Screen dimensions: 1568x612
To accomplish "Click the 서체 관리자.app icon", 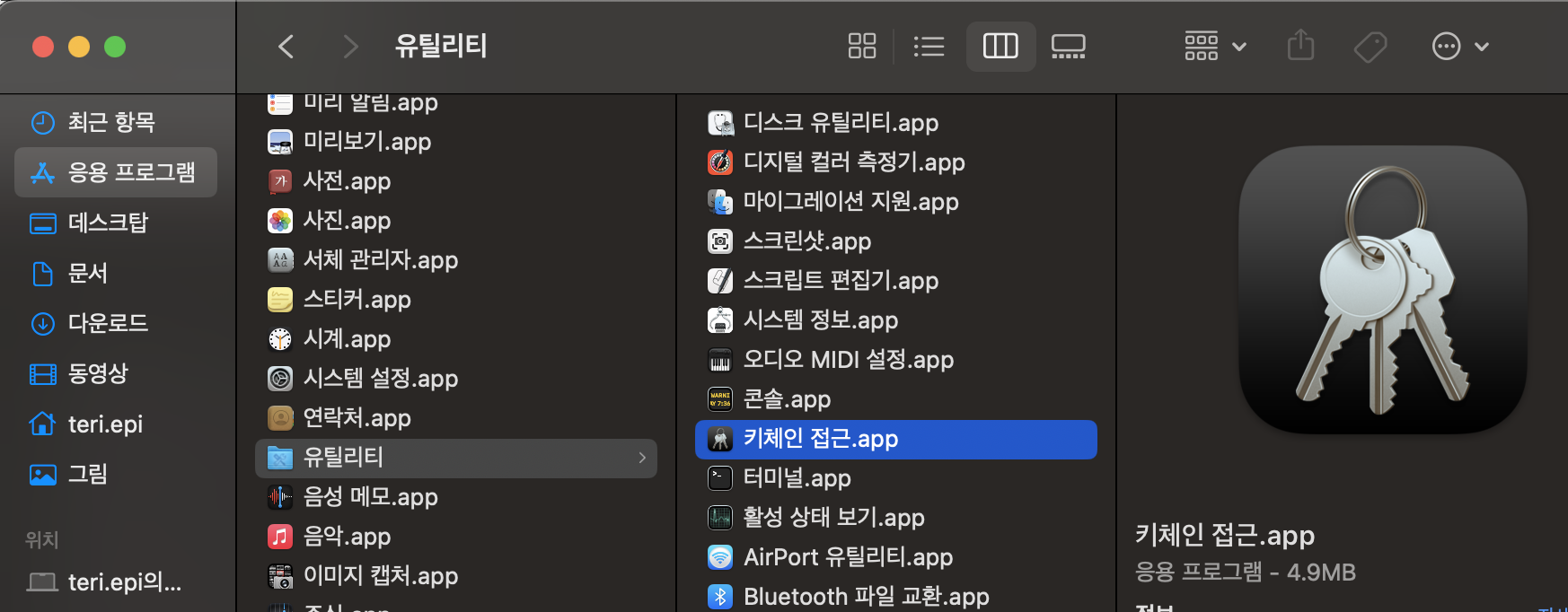I will pos(280,260).
